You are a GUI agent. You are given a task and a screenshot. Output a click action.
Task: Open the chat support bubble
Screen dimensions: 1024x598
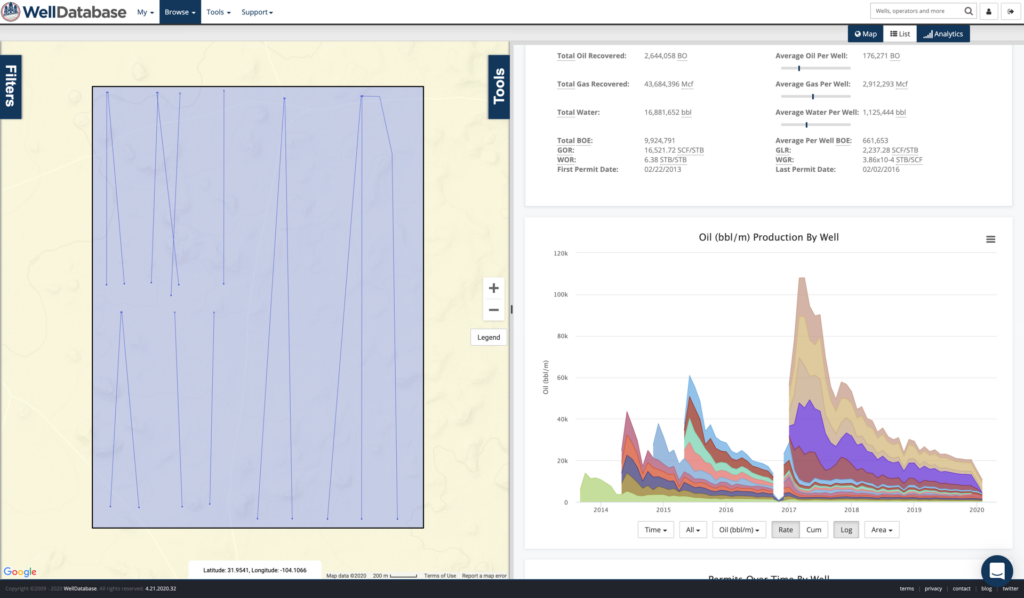click(x=997, y=571)
